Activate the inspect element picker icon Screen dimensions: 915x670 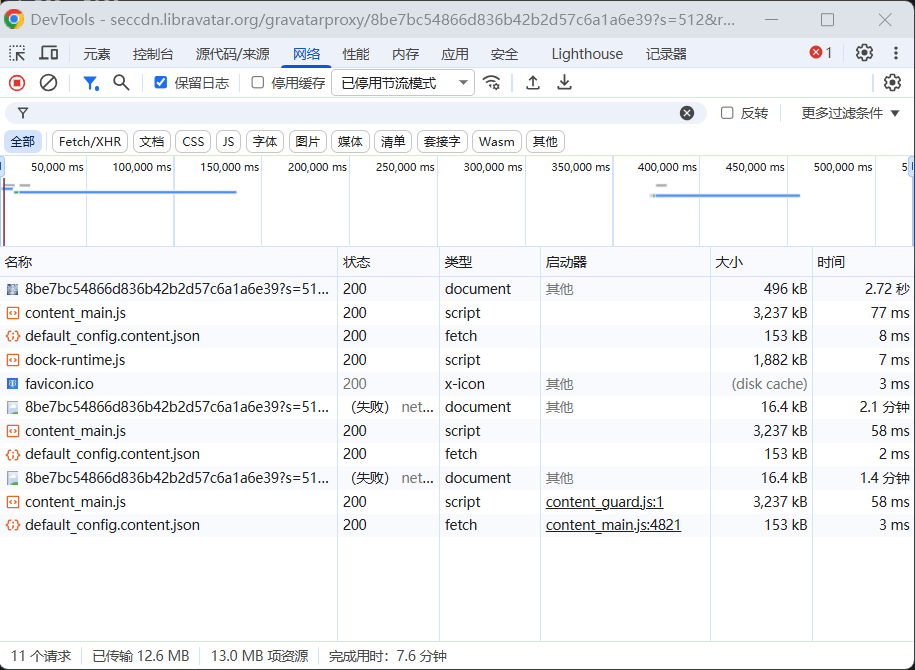pyautogui.click(x=18, y=54)
